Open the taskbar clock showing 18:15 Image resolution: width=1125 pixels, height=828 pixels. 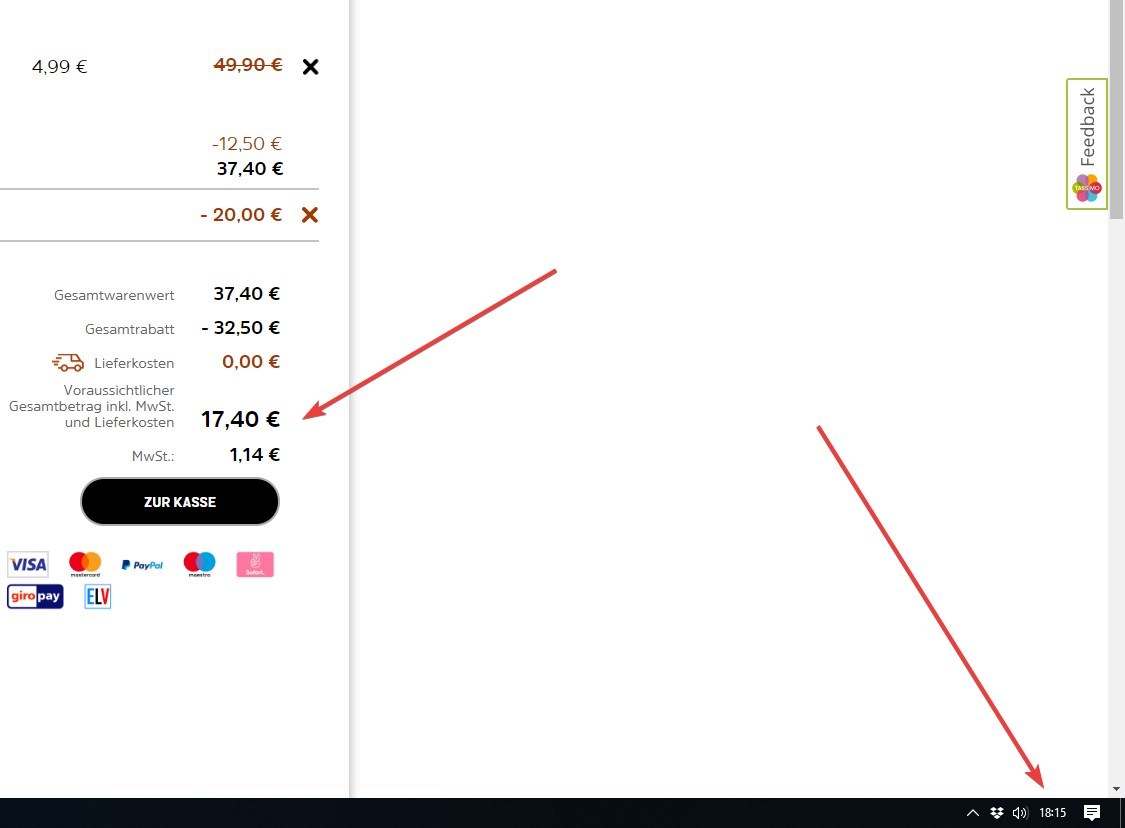click(1053, 813)
